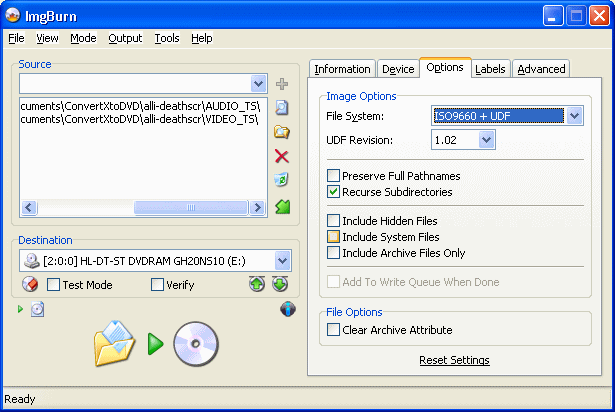This screenshot has height=412, width=615.
Task: Minimize the ImgBurn window
Action: [x=553, y=16]
